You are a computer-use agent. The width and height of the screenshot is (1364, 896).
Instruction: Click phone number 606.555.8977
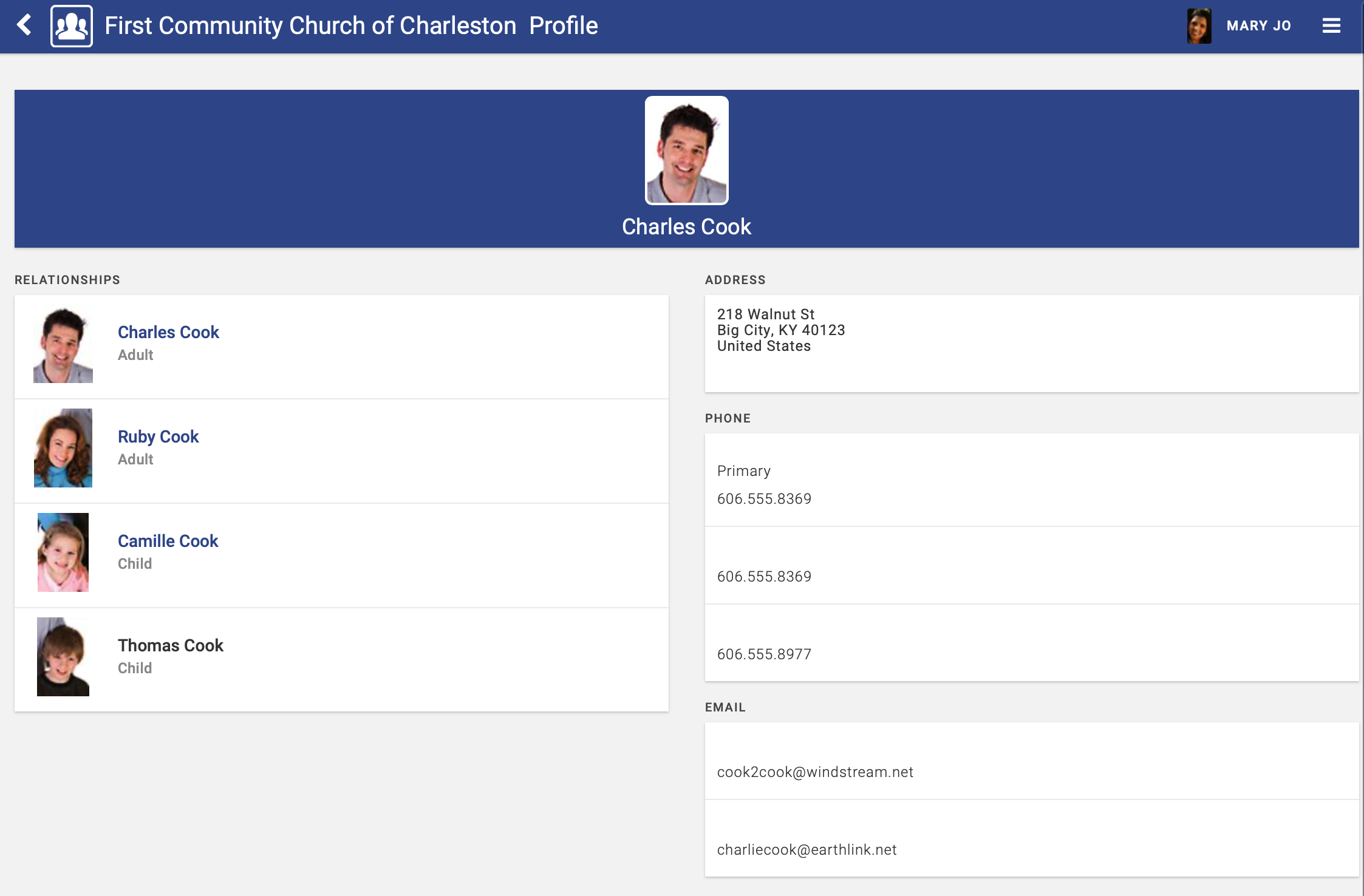point(764,654)
